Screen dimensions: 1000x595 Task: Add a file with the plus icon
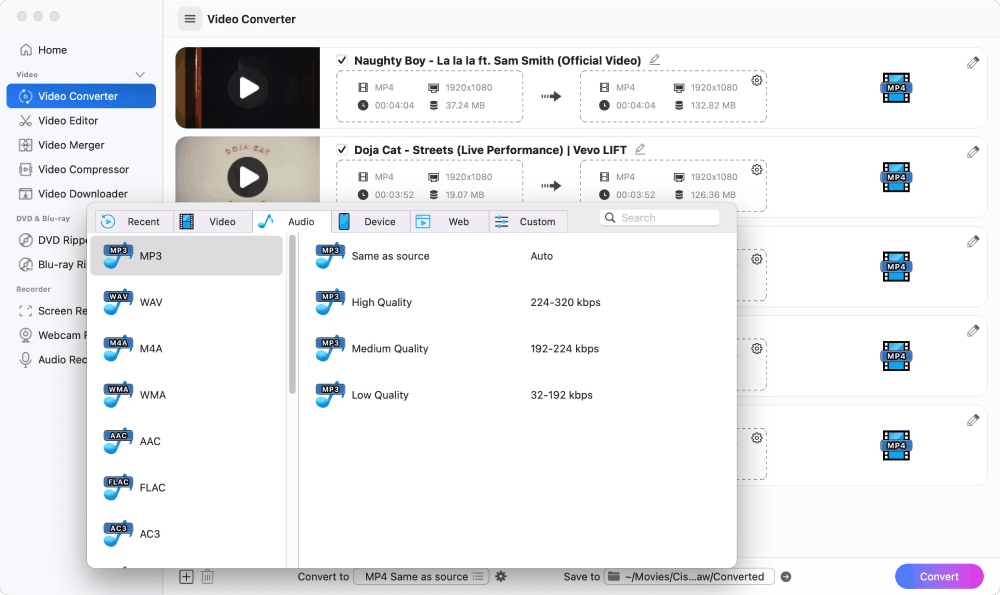[186, 577]
